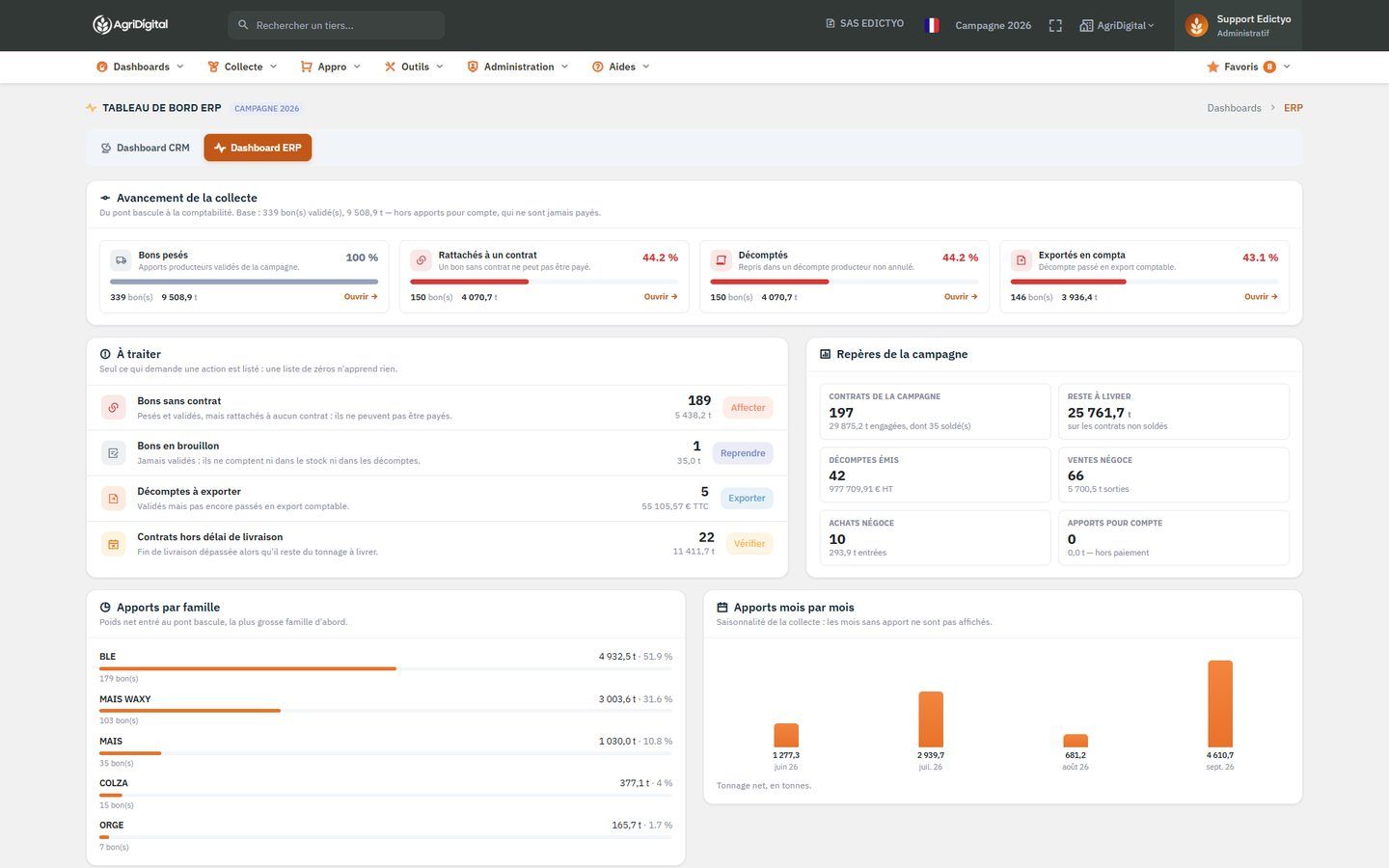The height and width of the screenshot is (868, 1389).
Task: Click the AgriDigital logo
Action: (130, 25)
